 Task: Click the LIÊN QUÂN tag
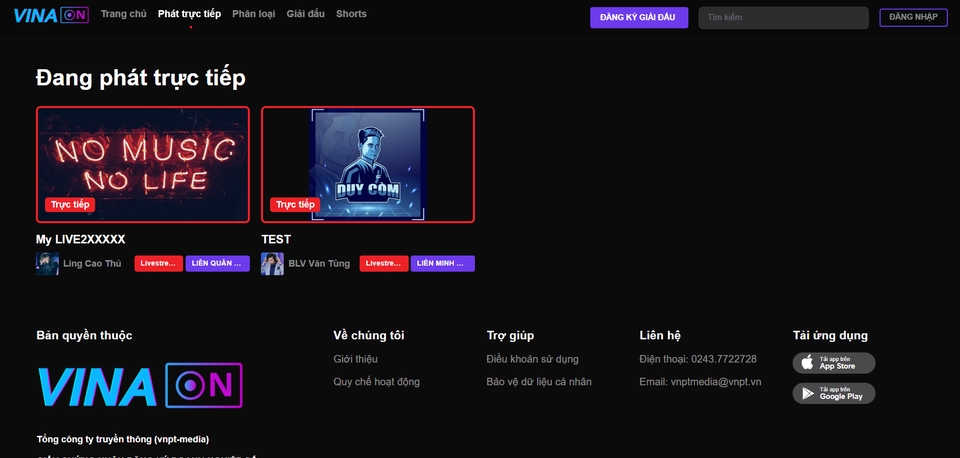217,263
